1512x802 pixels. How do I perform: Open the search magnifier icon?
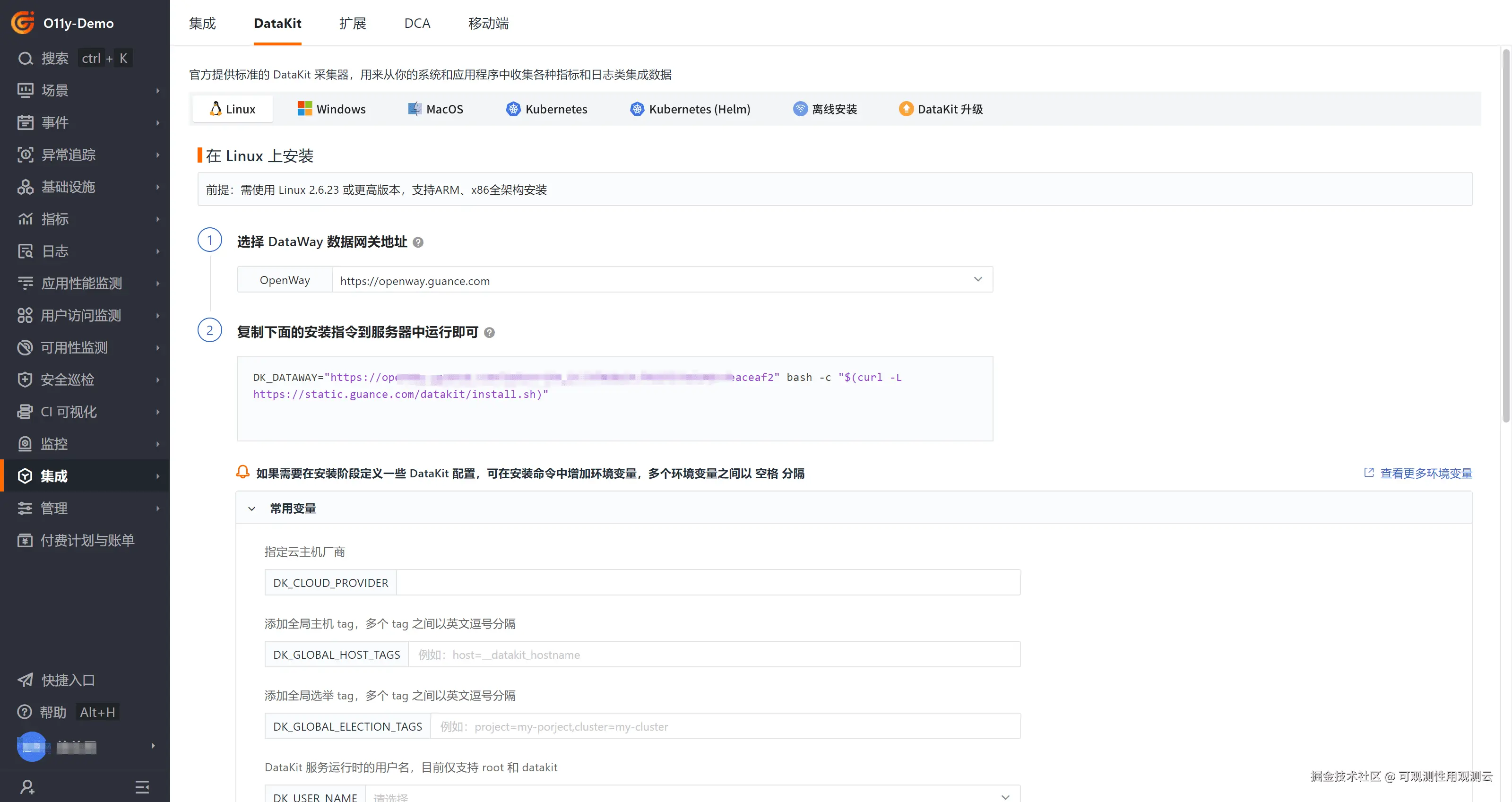[x=25, y=59]
